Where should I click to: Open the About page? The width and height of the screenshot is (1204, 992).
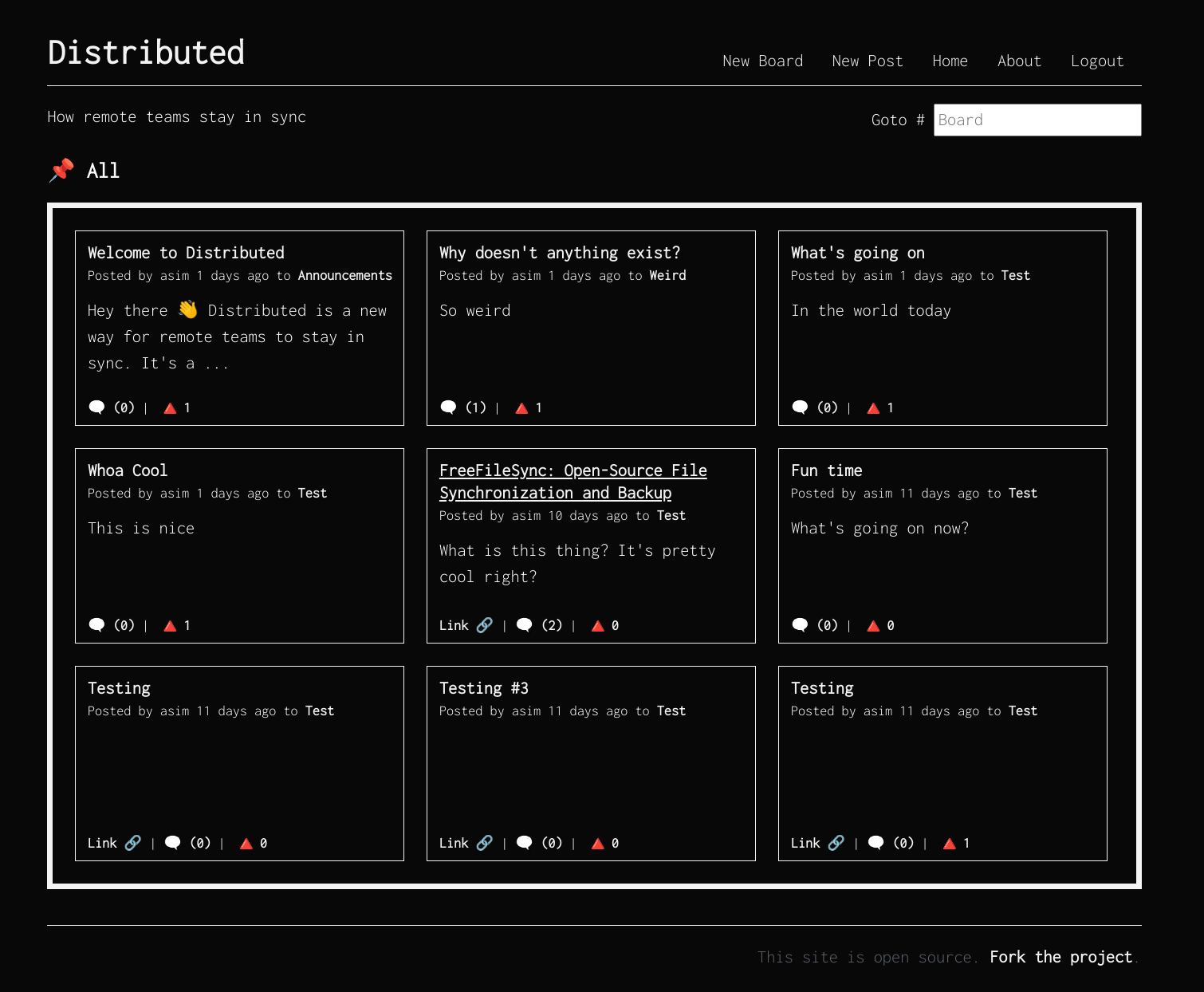[x=1019, y=61]
